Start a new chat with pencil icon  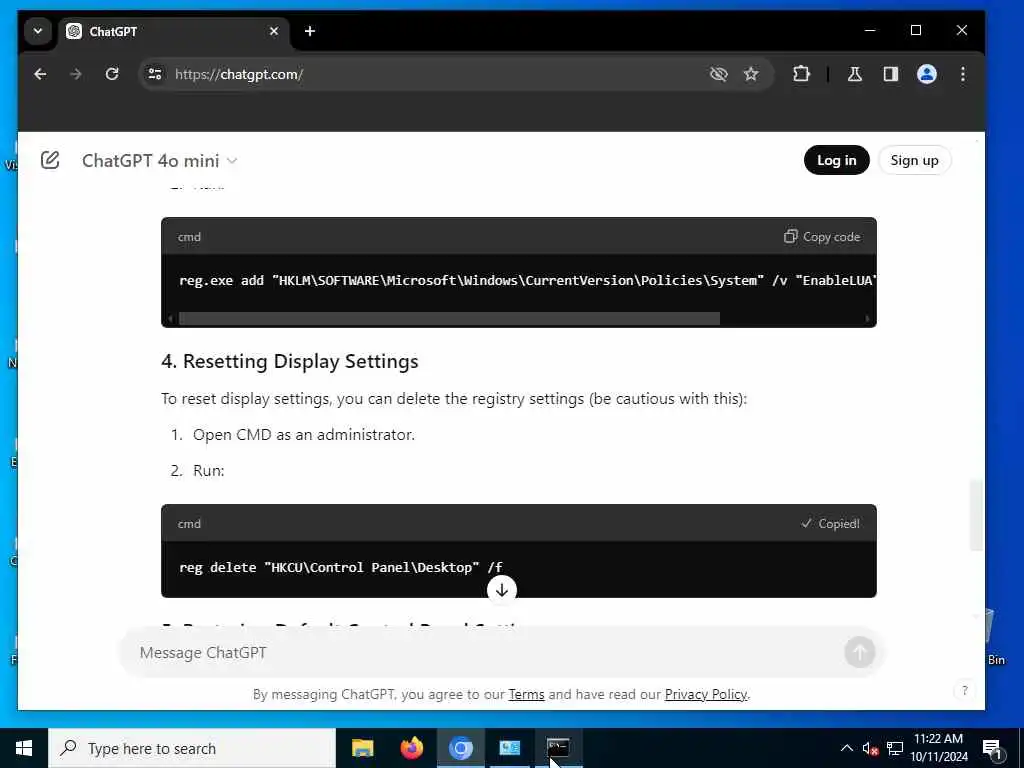pos(50,160)
